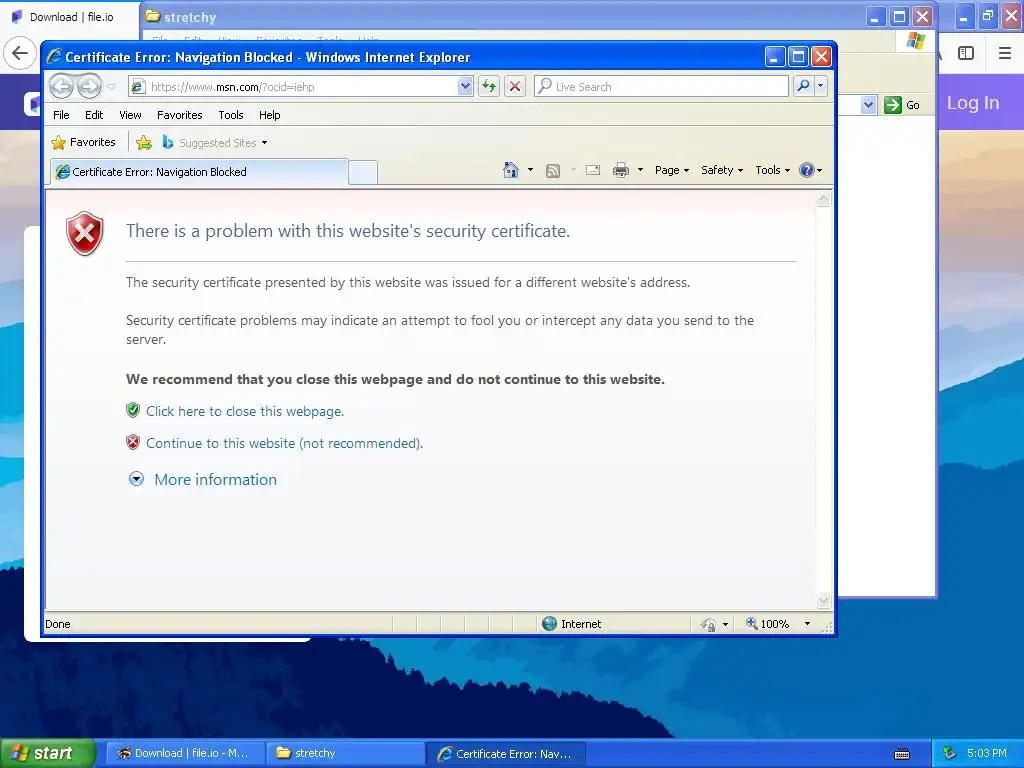
Task: Click the Favorites star button
Action: click(84, 142)
